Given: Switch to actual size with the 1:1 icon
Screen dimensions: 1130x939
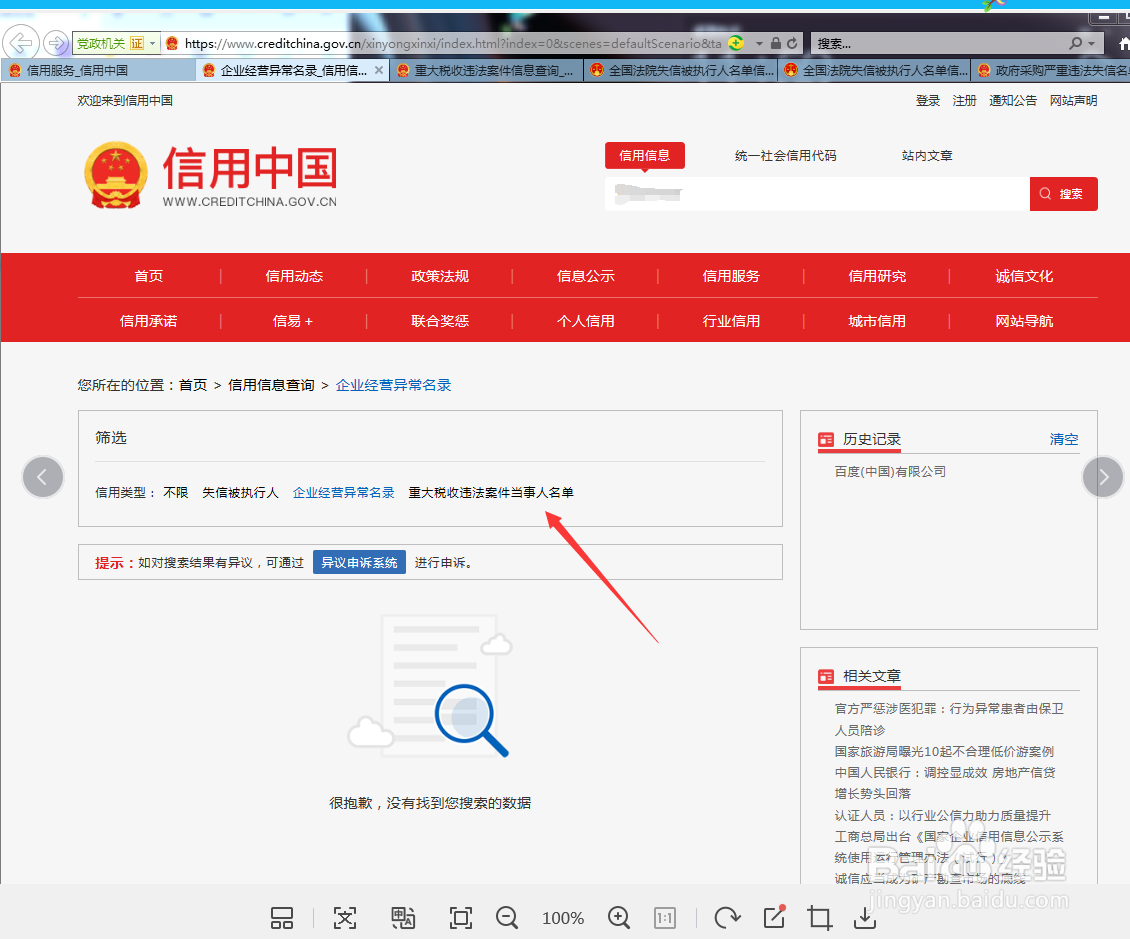Looking at the screenshot, I should click(x=665, y=917).
